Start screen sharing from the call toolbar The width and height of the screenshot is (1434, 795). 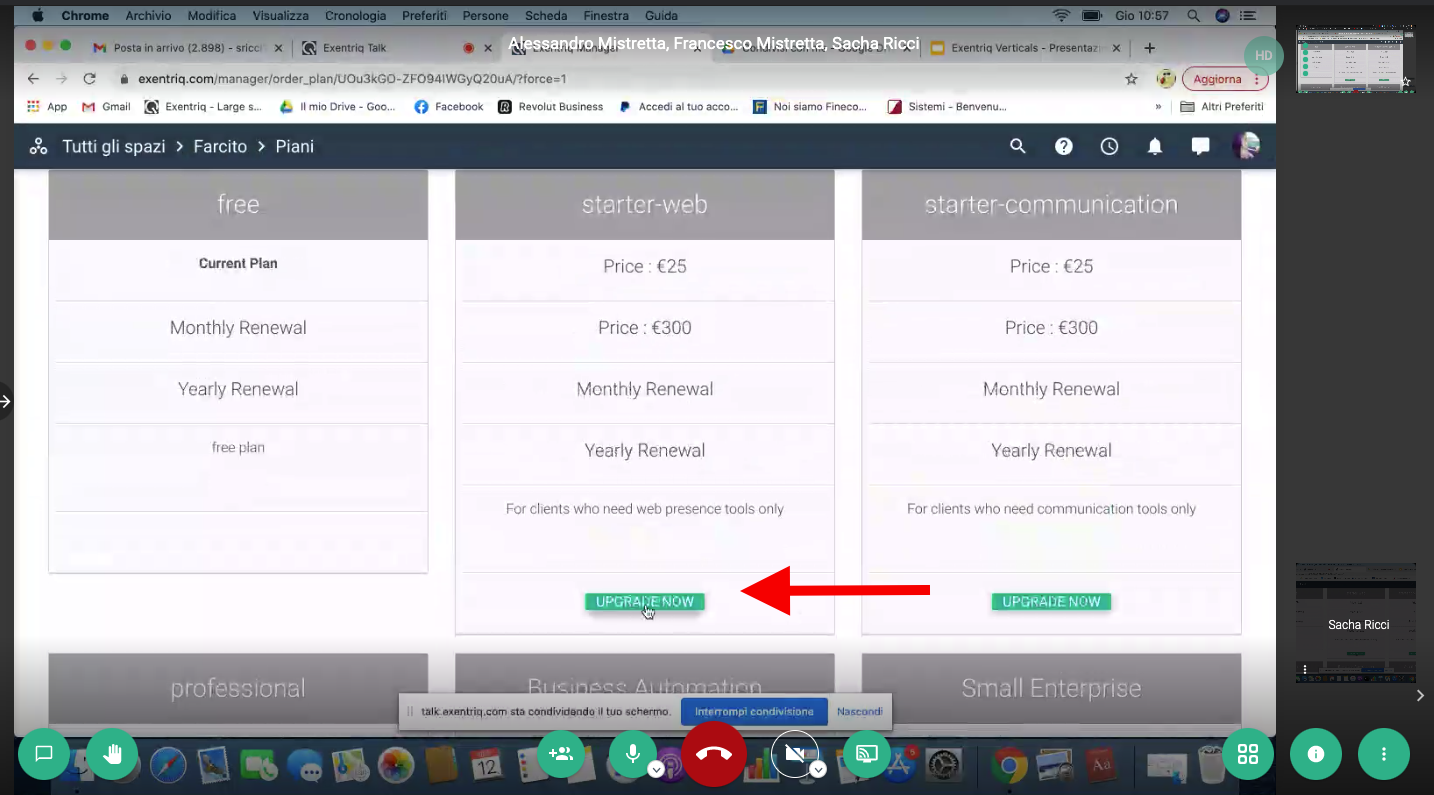[867, 754]
